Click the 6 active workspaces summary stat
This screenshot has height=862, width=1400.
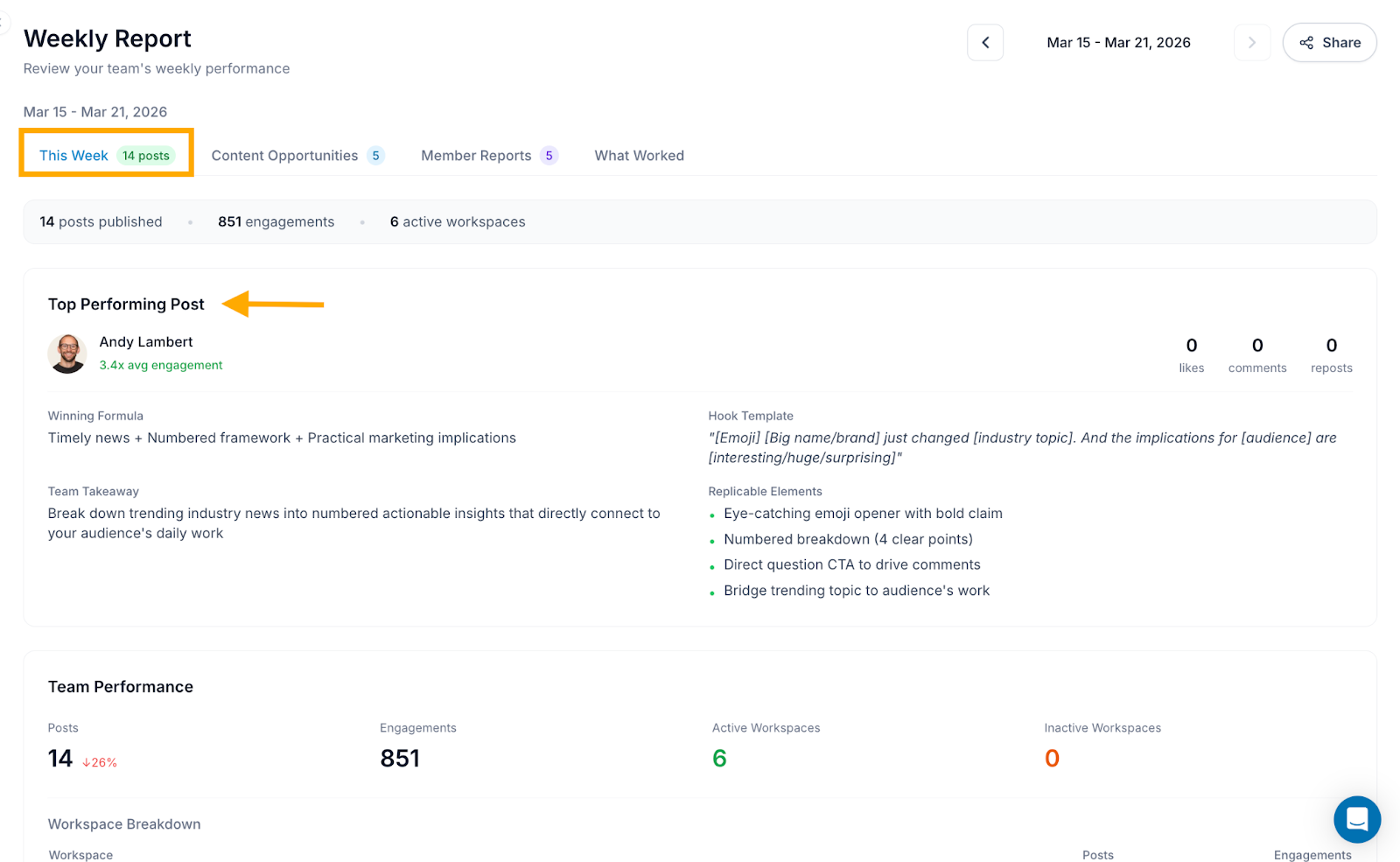pyautogui.click(x=458, y=221)
